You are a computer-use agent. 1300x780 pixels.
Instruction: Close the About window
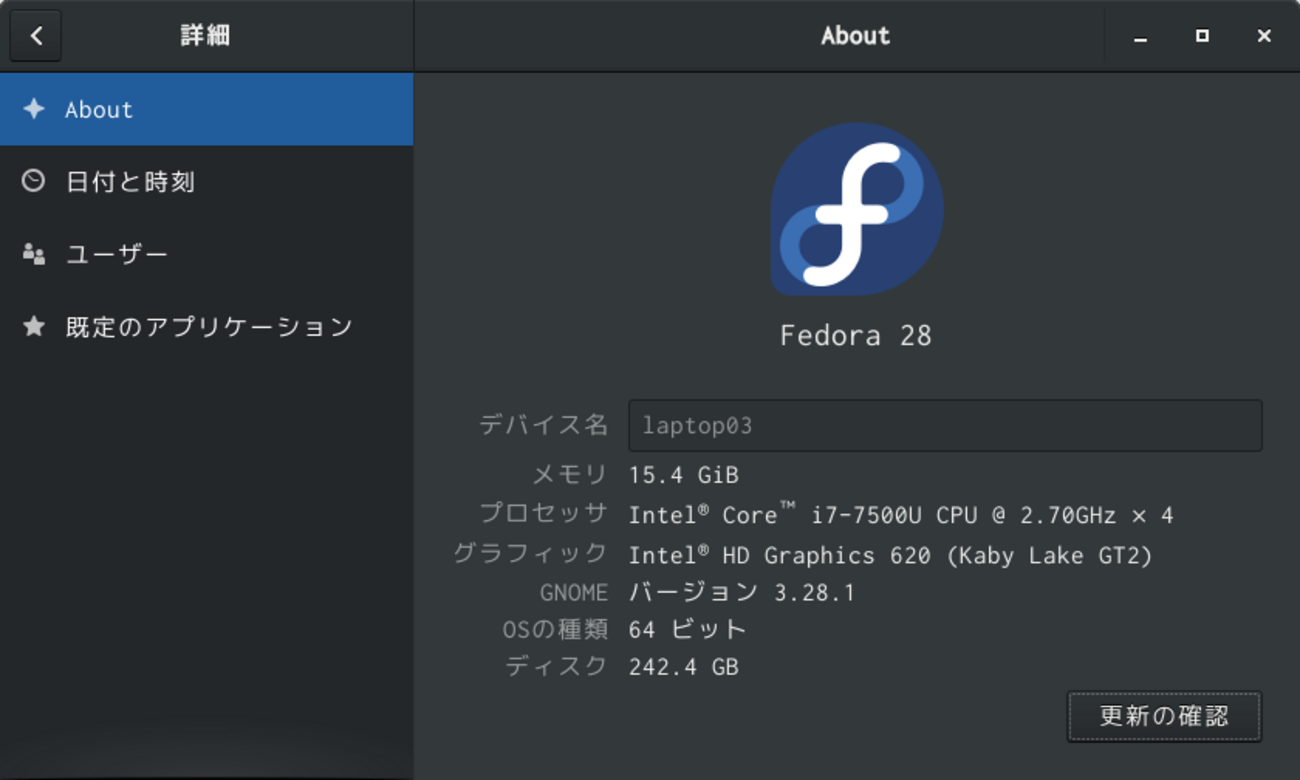tap(1264, 36)
